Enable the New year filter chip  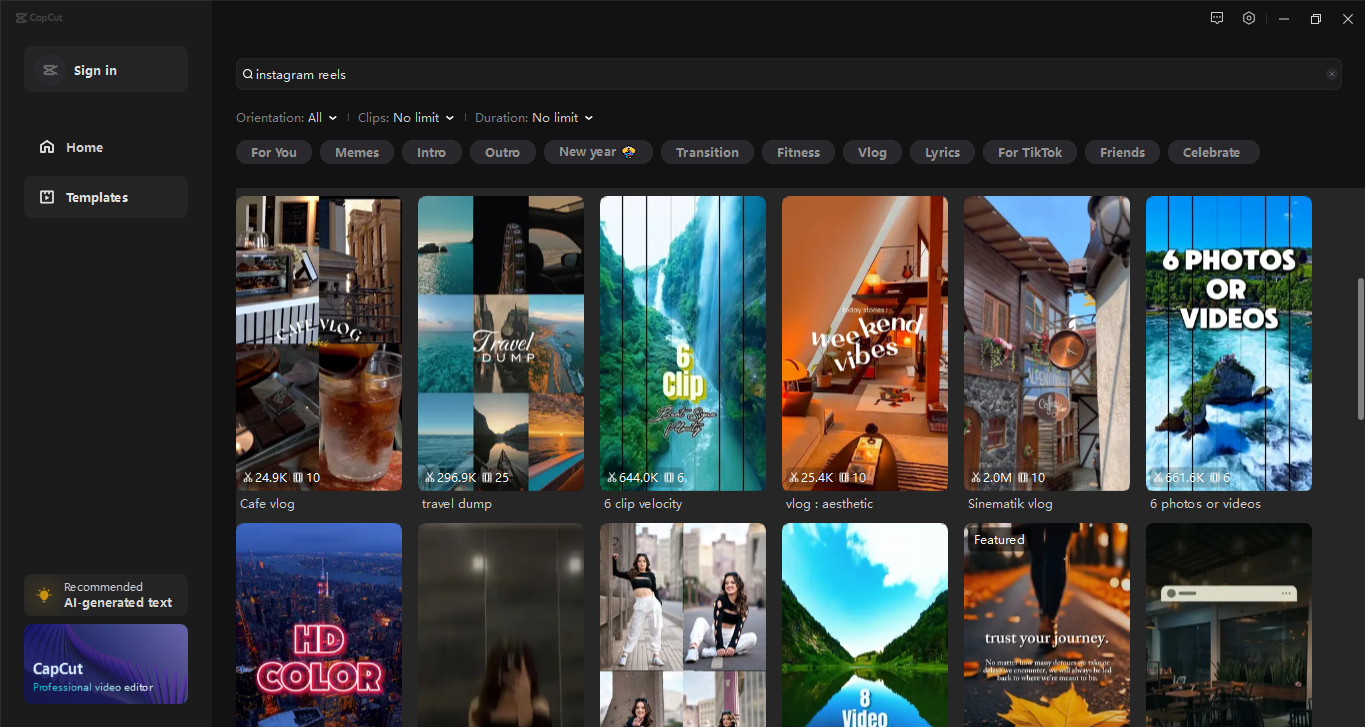click(x=598, y=152)
